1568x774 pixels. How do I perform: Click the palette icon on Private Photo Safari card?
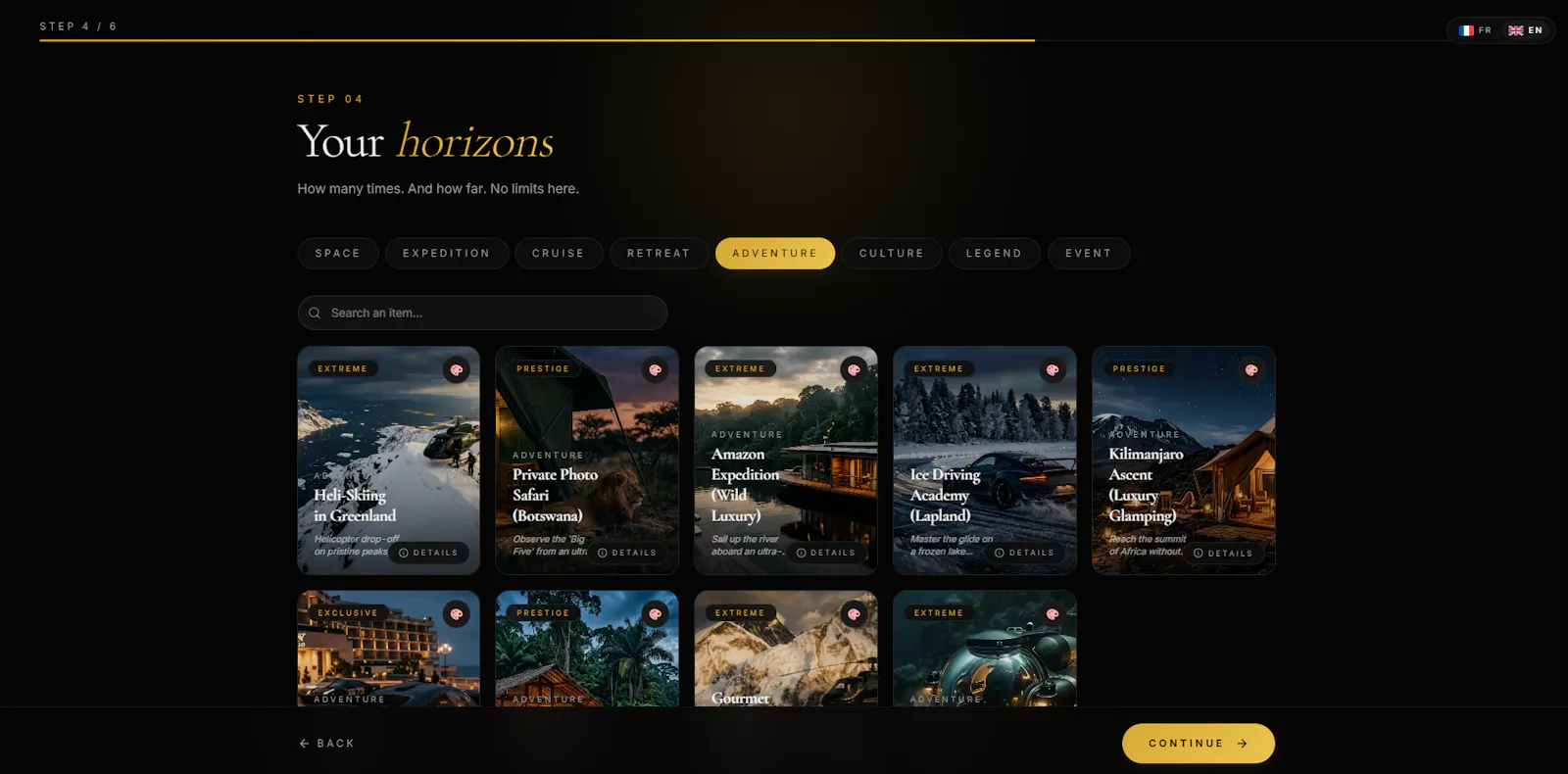655,370
